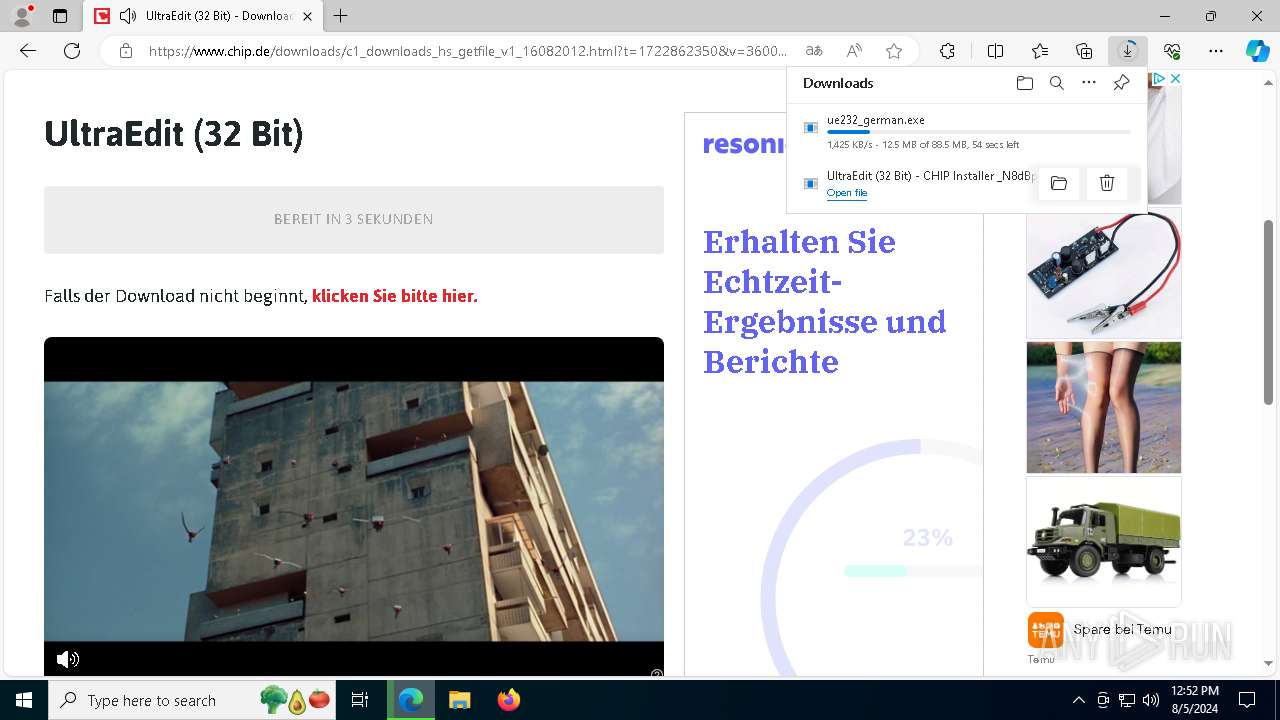Open the Copilot sidebar icon
This screenshot has width=1280, height=720.
click(x=1257, y=51)
